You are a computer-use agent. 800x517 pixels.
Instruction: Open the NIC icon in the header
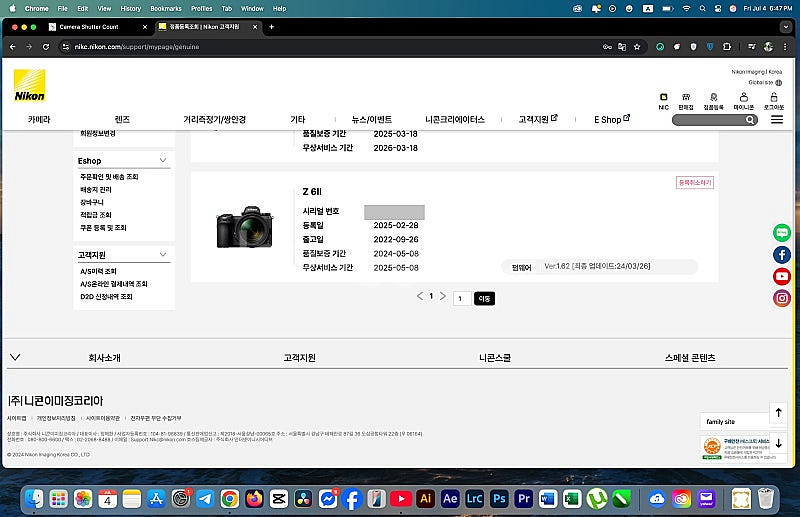(663, 101)
